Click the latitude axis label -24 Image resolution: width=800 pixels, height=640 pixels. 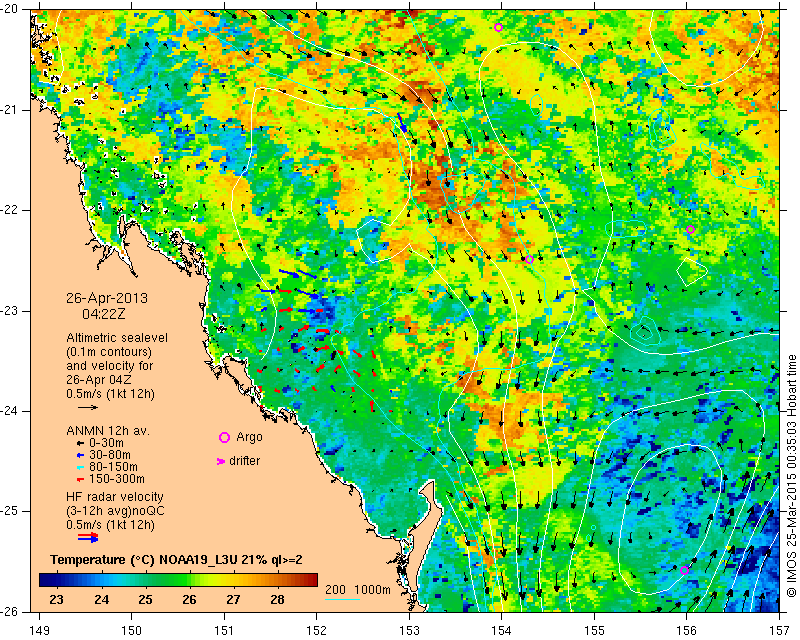[11, 411]
